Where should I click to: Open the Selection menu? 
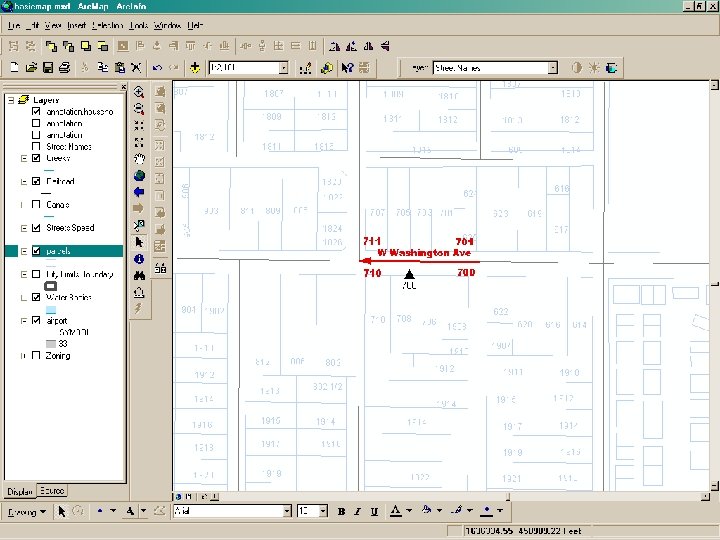coord(107,26)
